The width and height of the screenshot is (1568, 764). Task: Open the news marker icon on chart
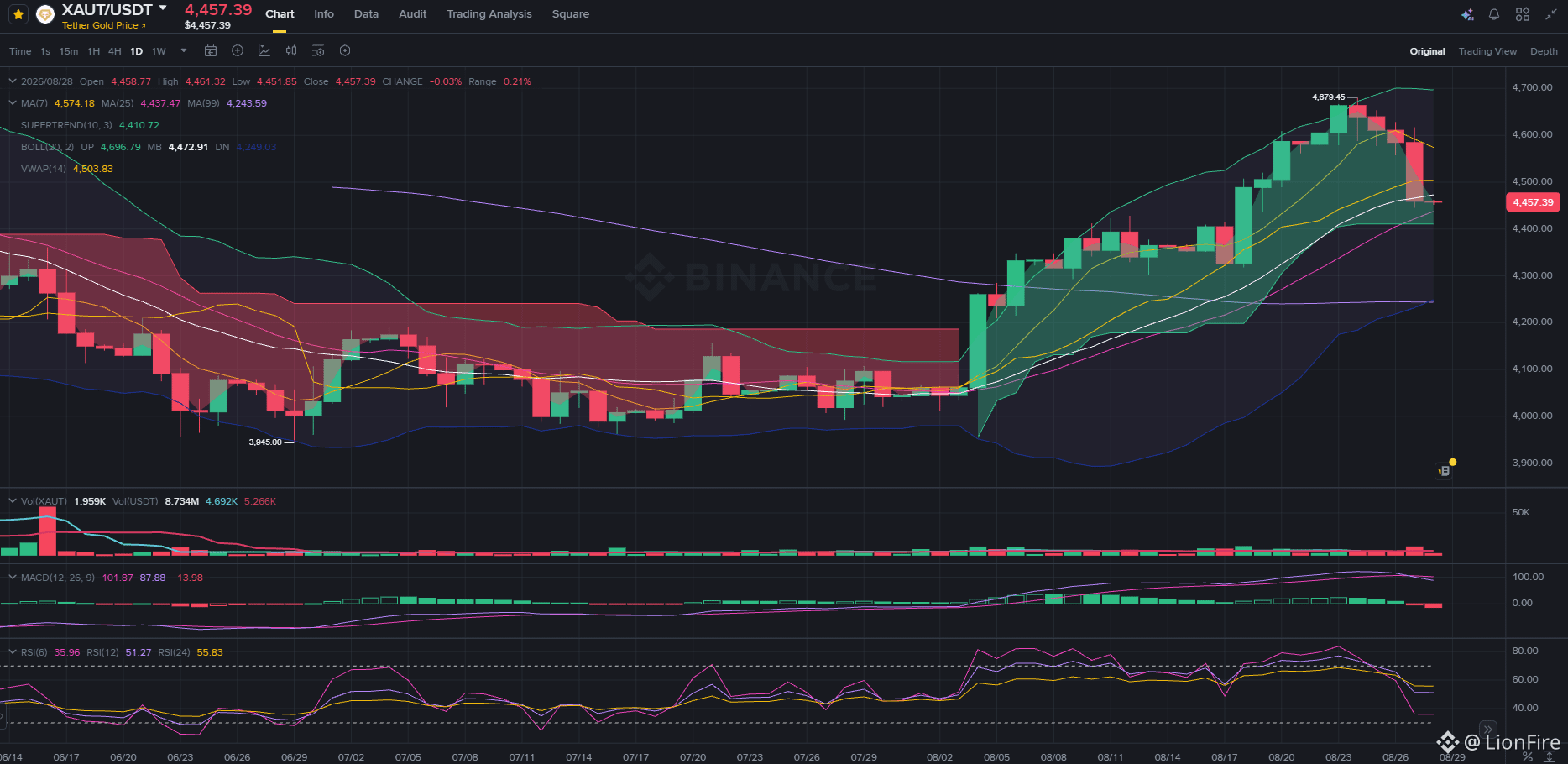pyautogui.click(x=1444, y=471)
